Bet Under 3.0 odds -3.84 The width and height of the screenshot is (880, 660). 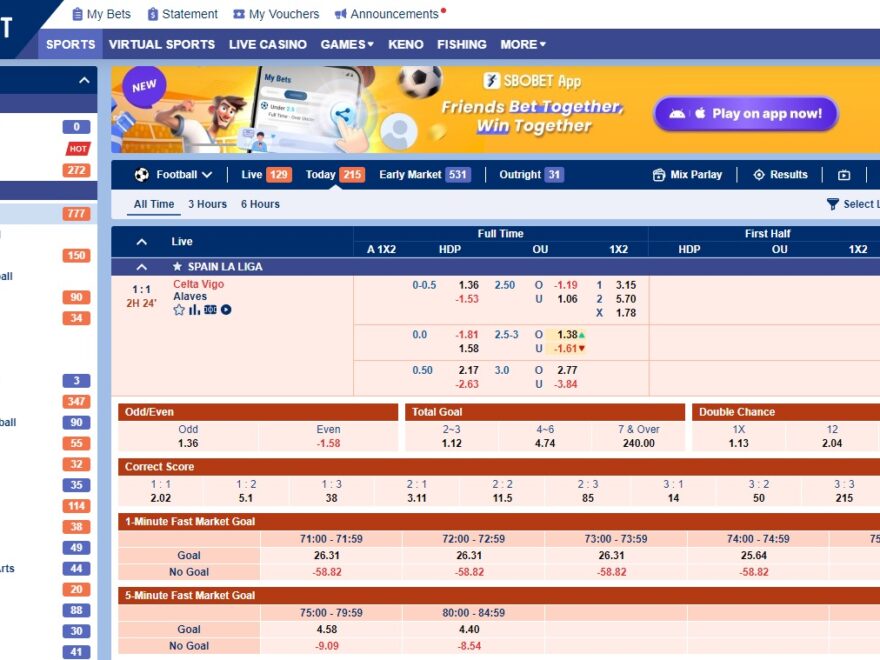point(566,384)
